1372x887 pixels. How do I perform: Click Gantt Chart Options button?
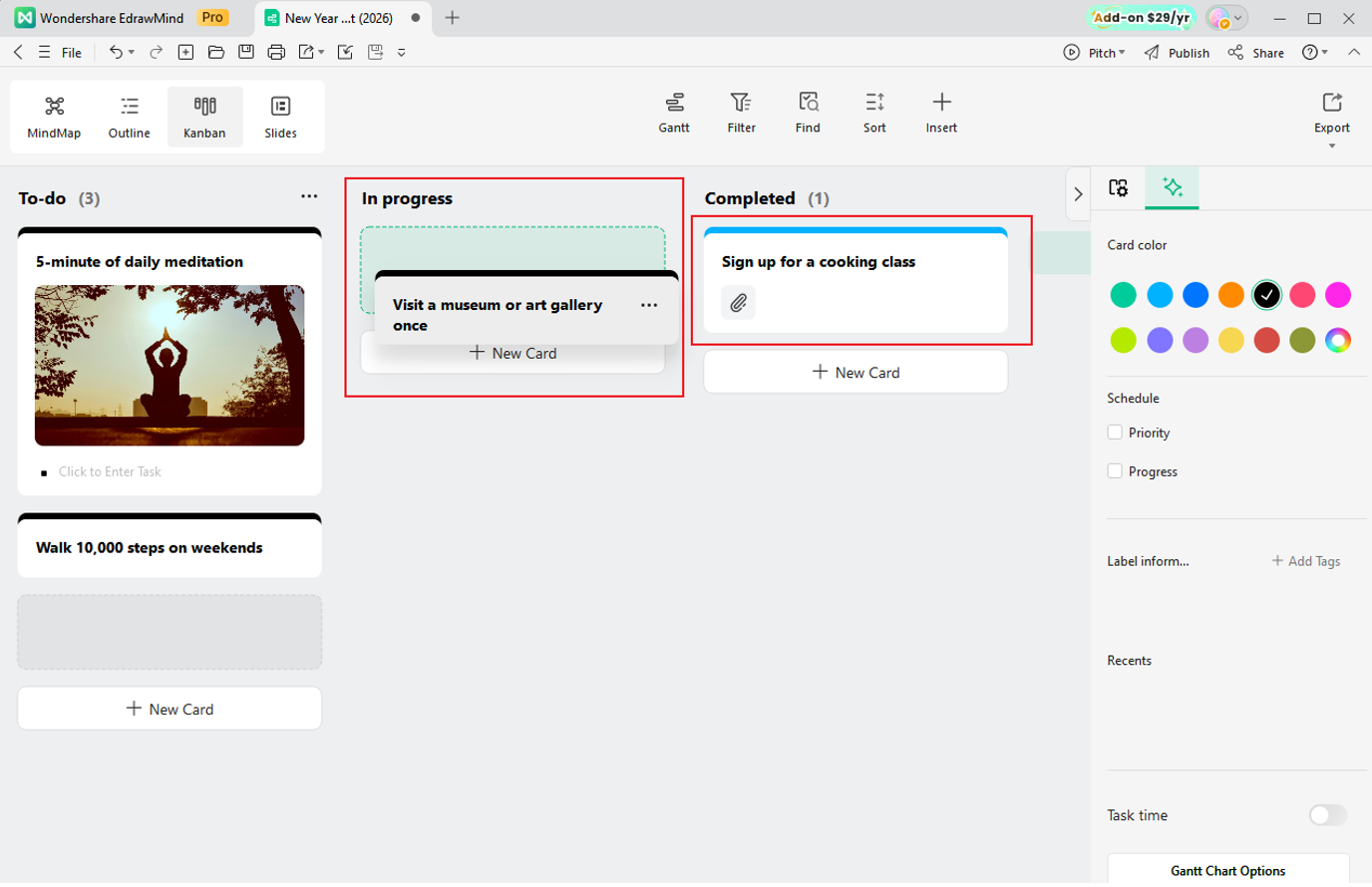(1227, 870)
